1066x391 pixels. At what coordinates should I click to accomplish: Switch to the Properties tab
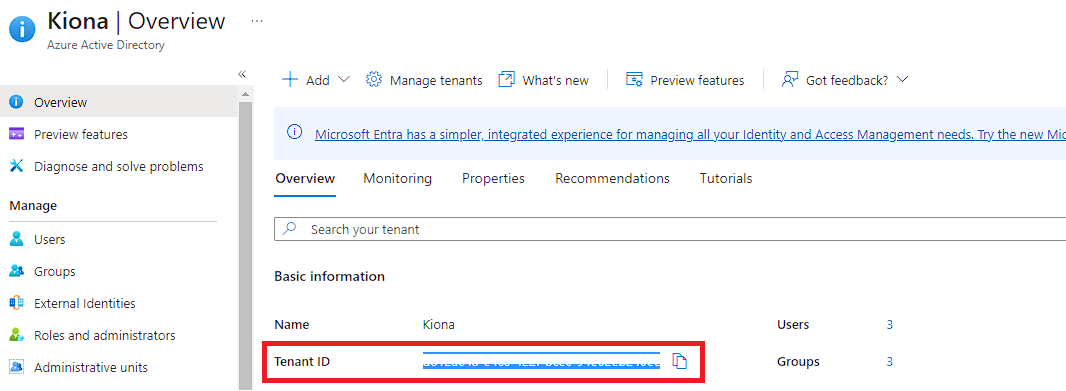coord(494,178)
